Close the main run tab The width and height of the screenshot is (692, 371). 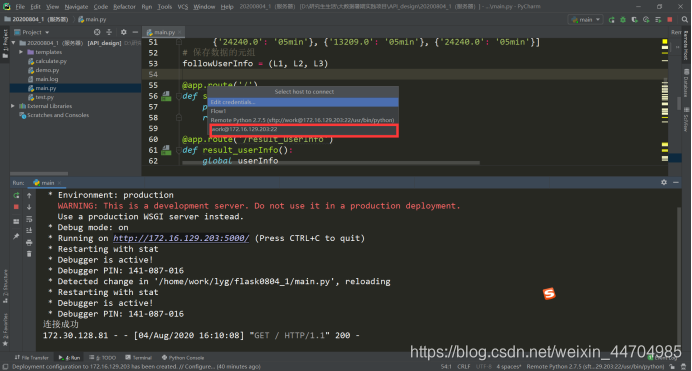(x=59, y=183)
